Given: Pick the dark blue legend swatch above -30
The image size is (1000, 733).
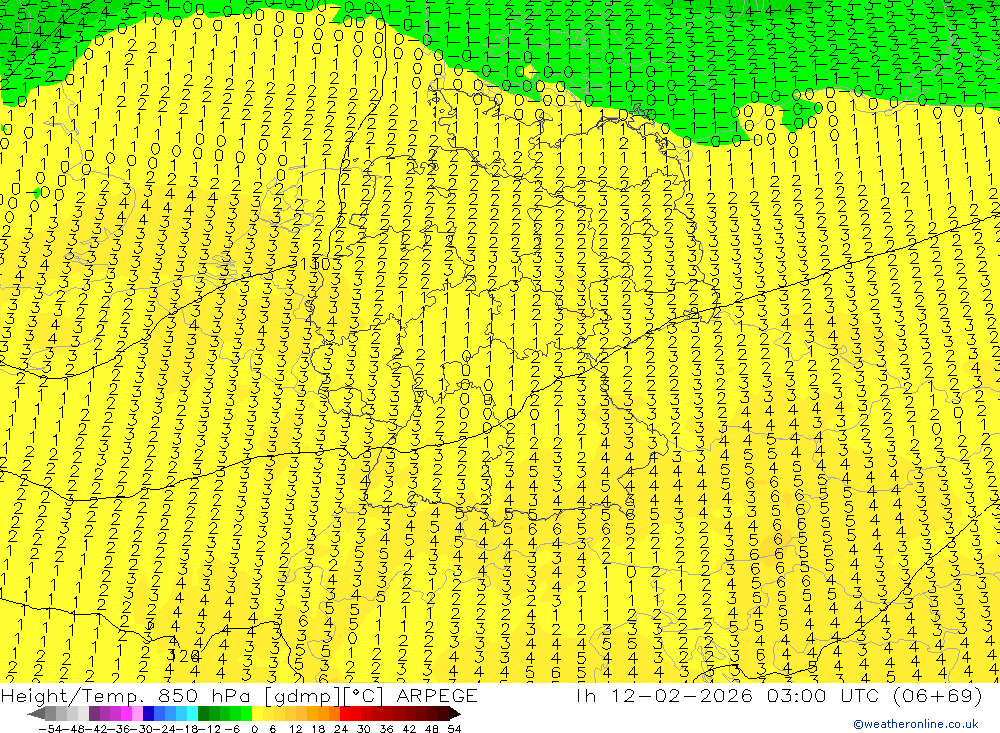Looking at the screenshot, I should (x=148, y=713).
